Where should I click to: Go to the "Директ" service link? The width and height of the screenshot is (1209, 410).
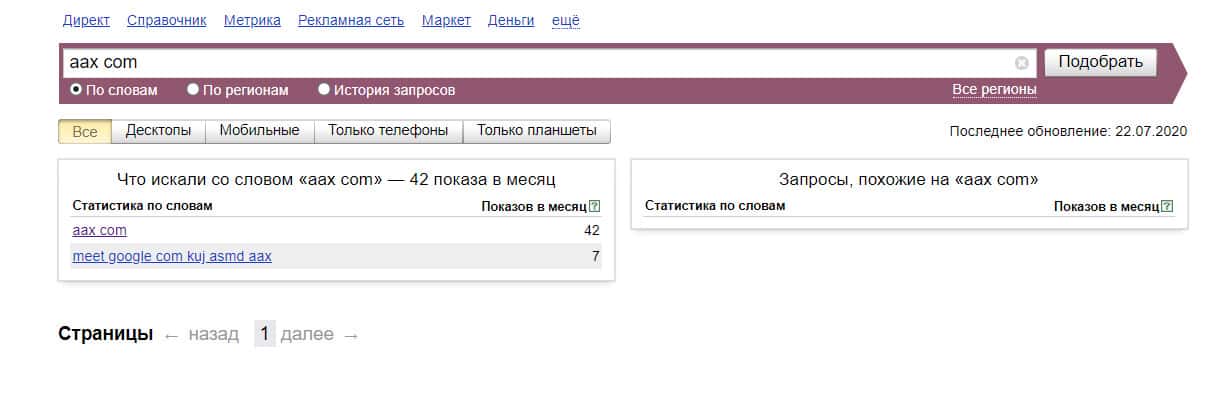click(86, 20)
